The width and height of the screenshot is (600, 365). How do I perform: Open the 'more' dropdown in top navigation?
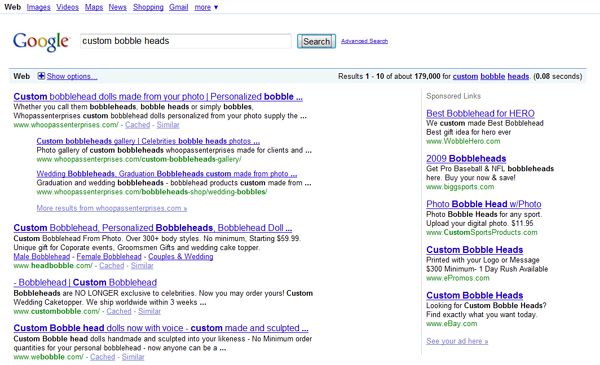click(206, 7)
